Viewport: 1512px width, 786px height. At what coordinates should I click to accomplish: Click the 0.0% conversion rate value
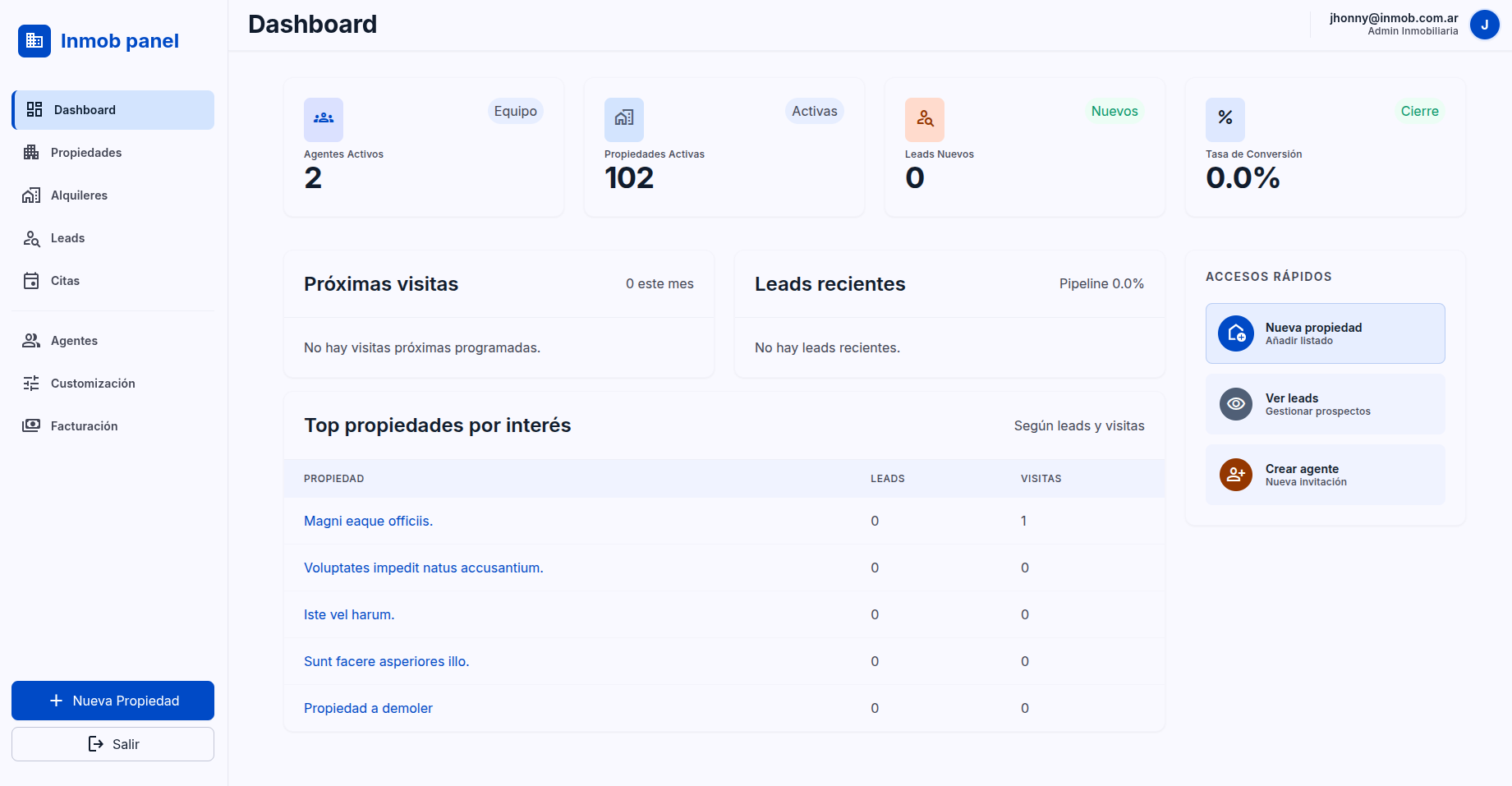coord(1243,178)
